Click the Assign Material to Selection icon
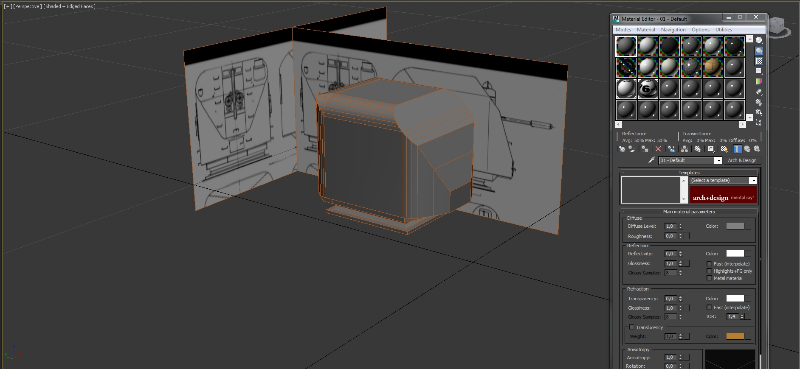This screenshot has height=369, width=800. click(645, 149)
